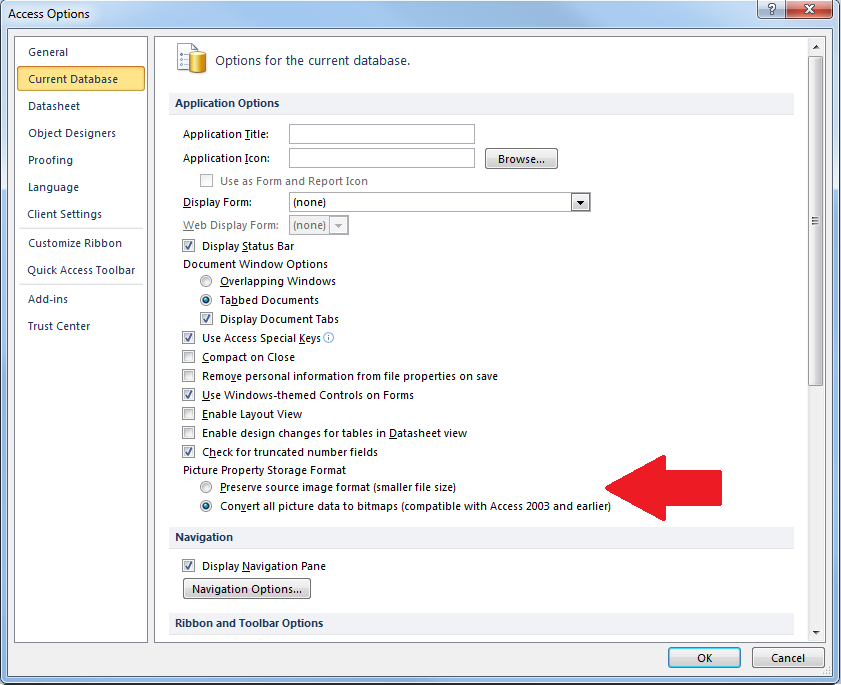Uncheck Use Windows-themed Controls on Forms
Image resolution: width=841 pixels, height=685 pixels.
point(188,395)
